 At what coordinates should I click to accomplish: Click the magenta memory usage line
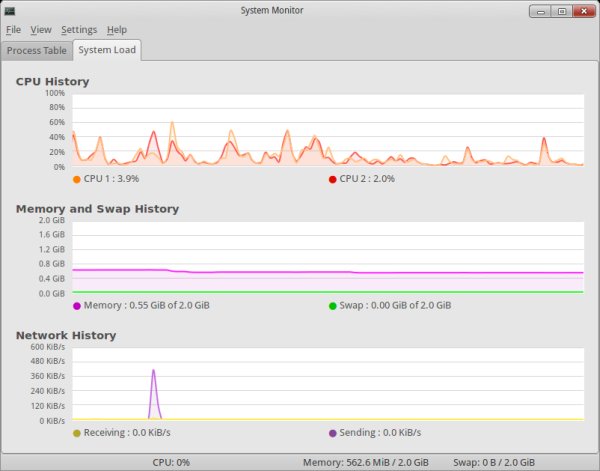click(328, 272)
